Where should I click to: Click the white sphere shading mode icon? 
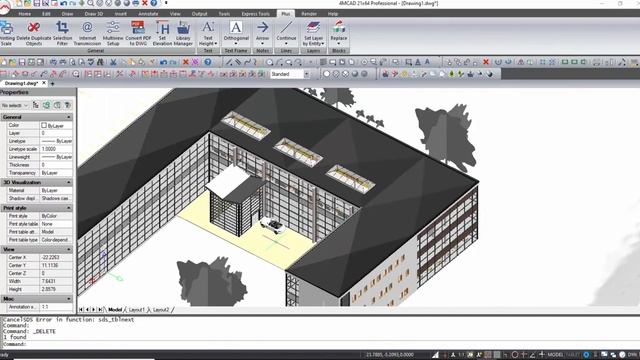327,74
